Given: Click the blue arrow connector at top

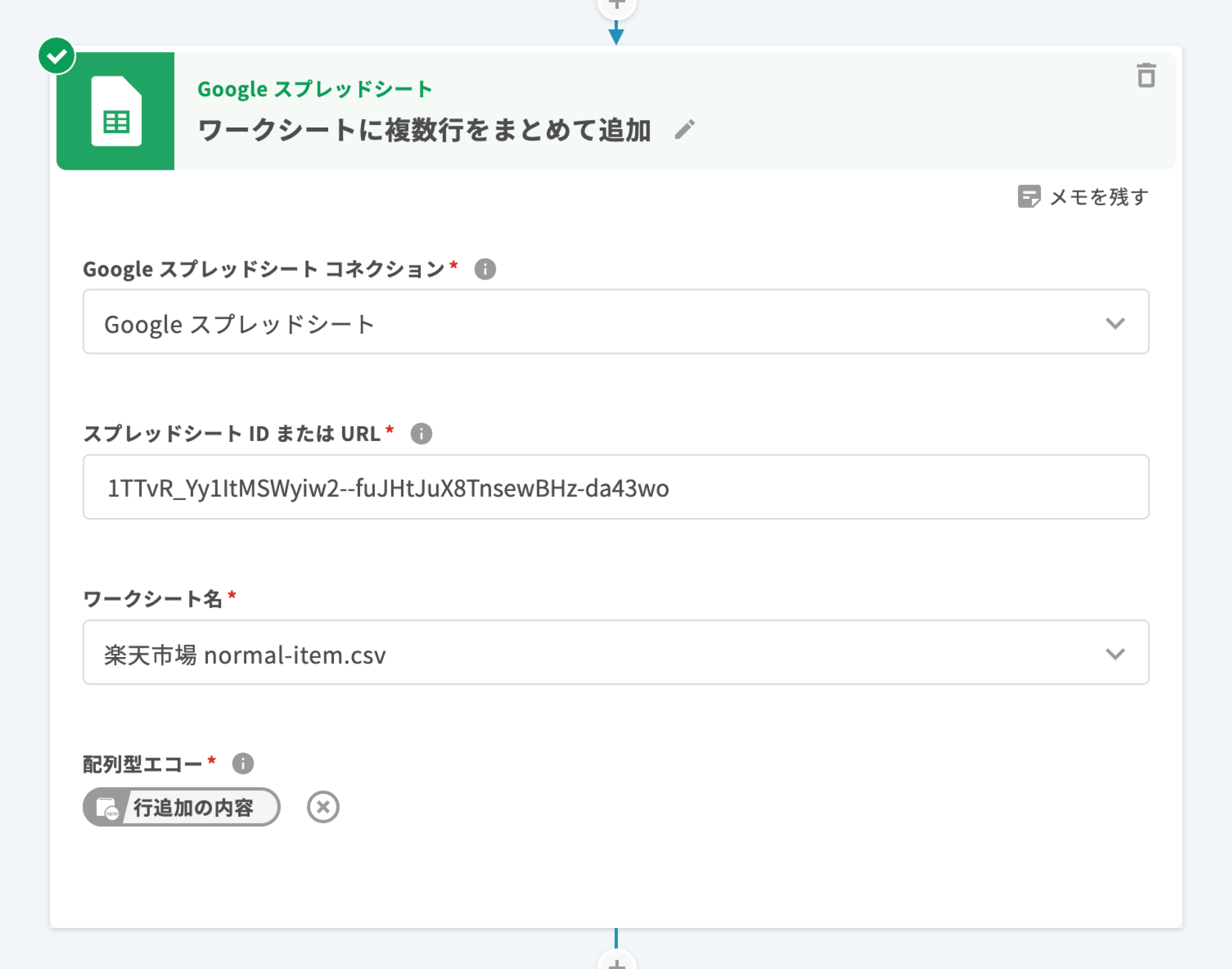Looking at the screenshot, I should point(616,34).
